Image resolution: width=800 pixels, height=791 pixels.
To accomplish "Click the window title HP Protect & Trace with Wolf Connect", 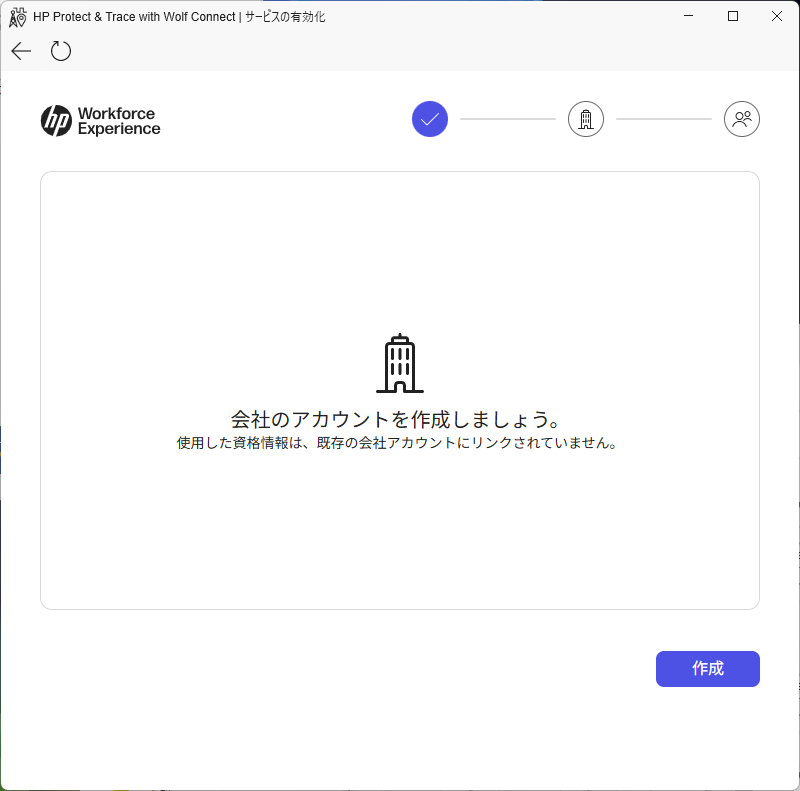I will tap(134, 17).
